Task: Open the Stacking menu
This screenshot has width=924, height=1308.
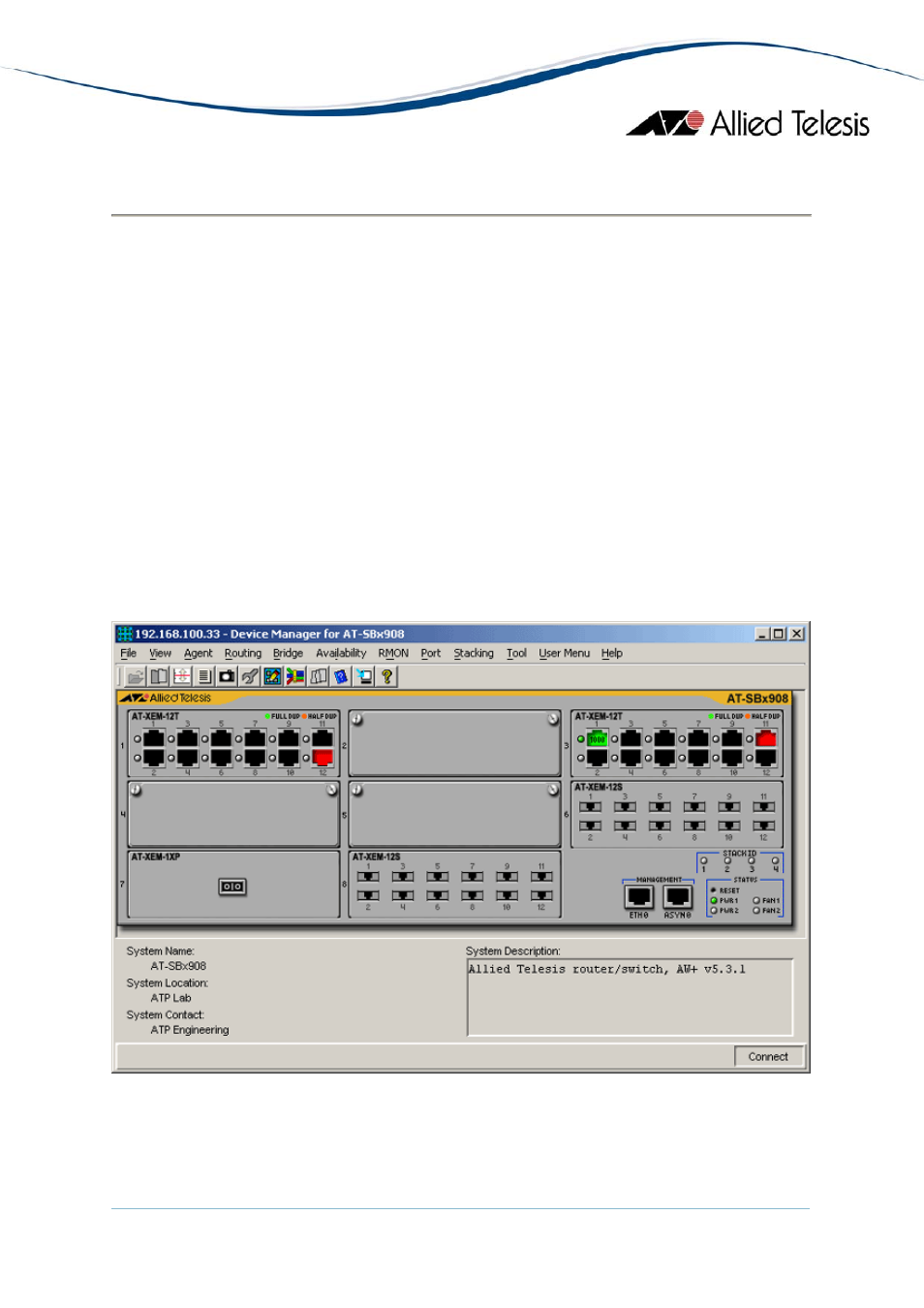Action: [x=474, y=653]
